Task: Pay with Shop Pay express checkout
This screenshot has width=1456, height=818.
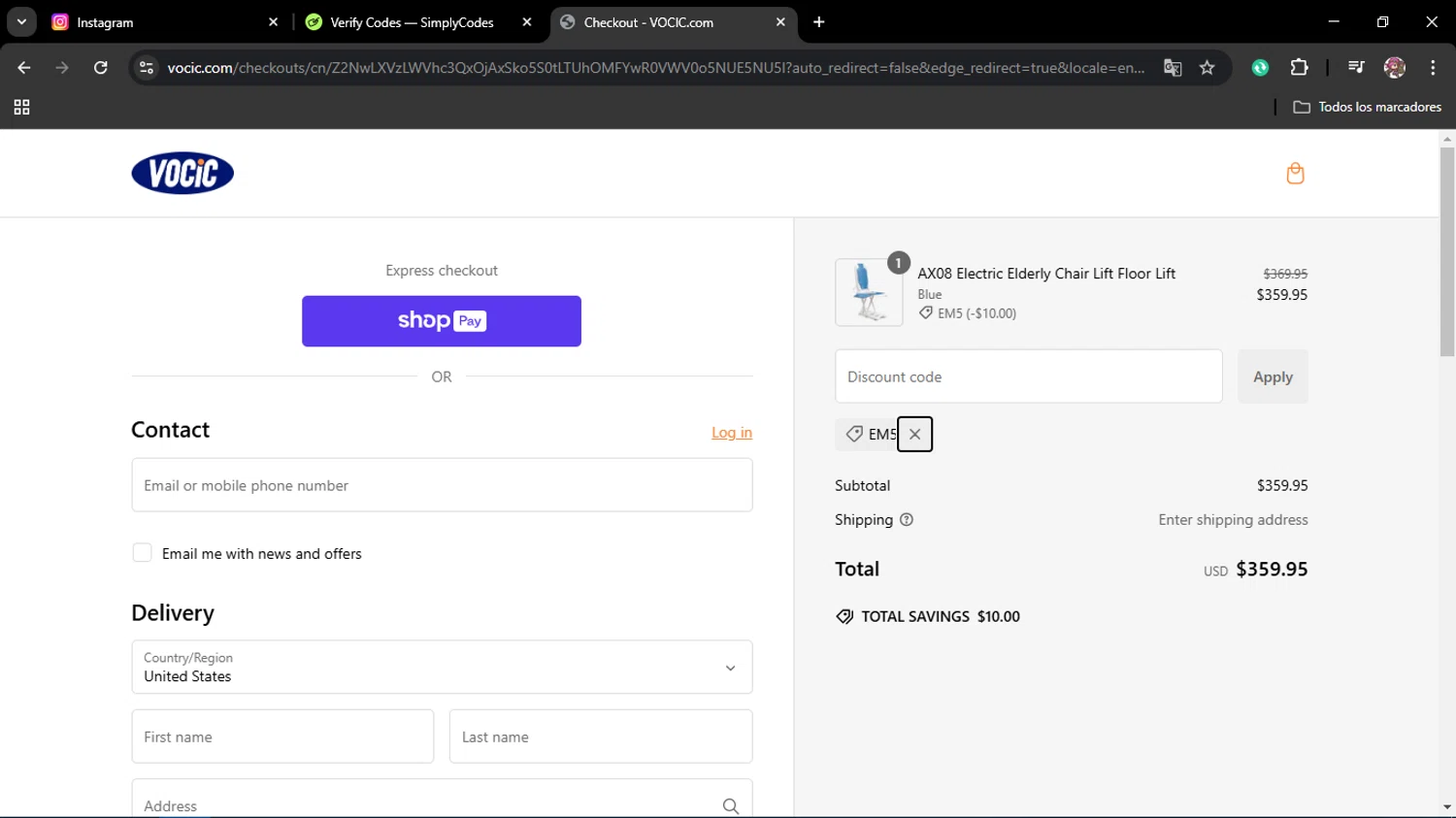Action: pyautogui.click(x=442, y=321)
